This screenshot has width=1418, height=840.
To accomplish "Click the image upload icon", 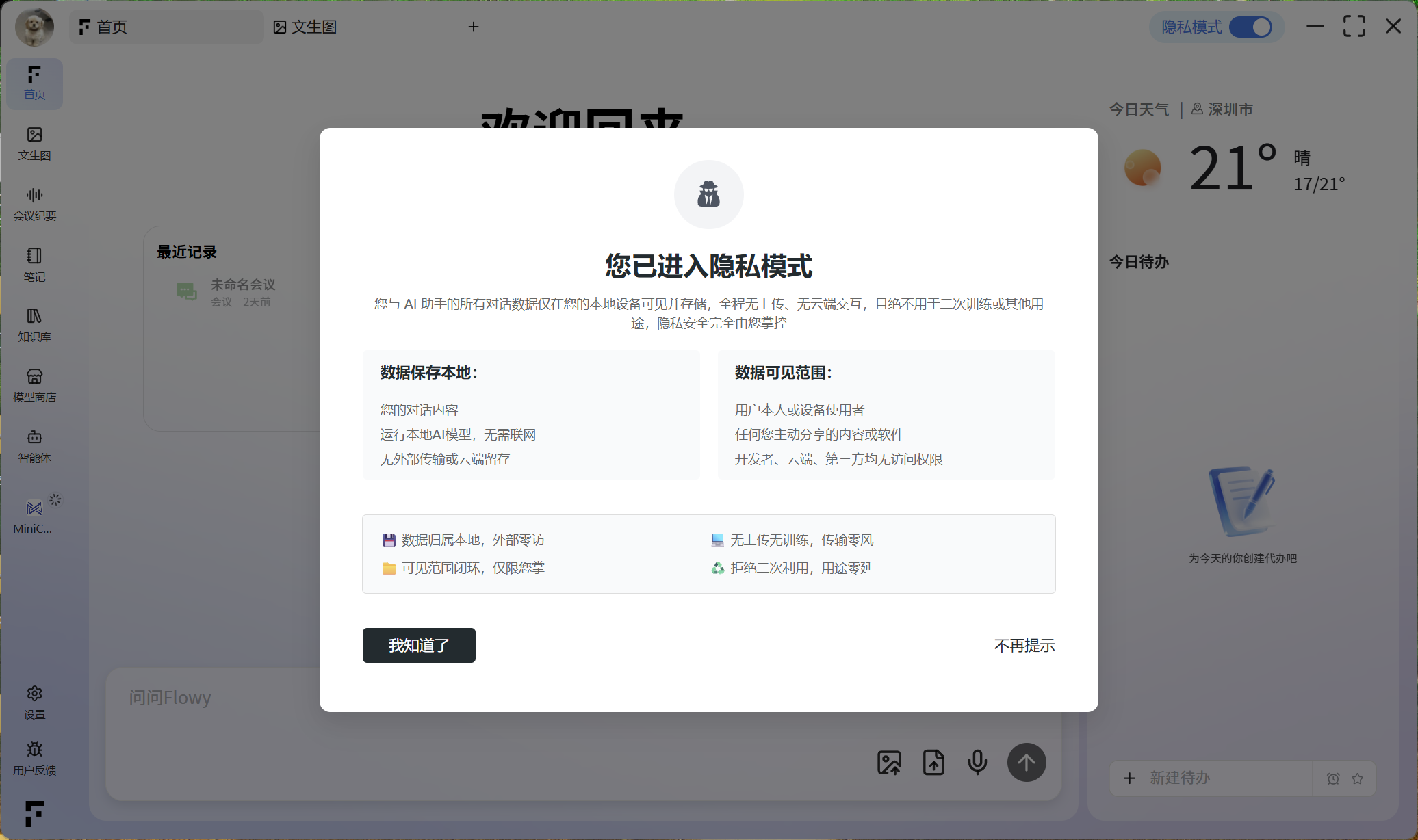I will 889,762.
